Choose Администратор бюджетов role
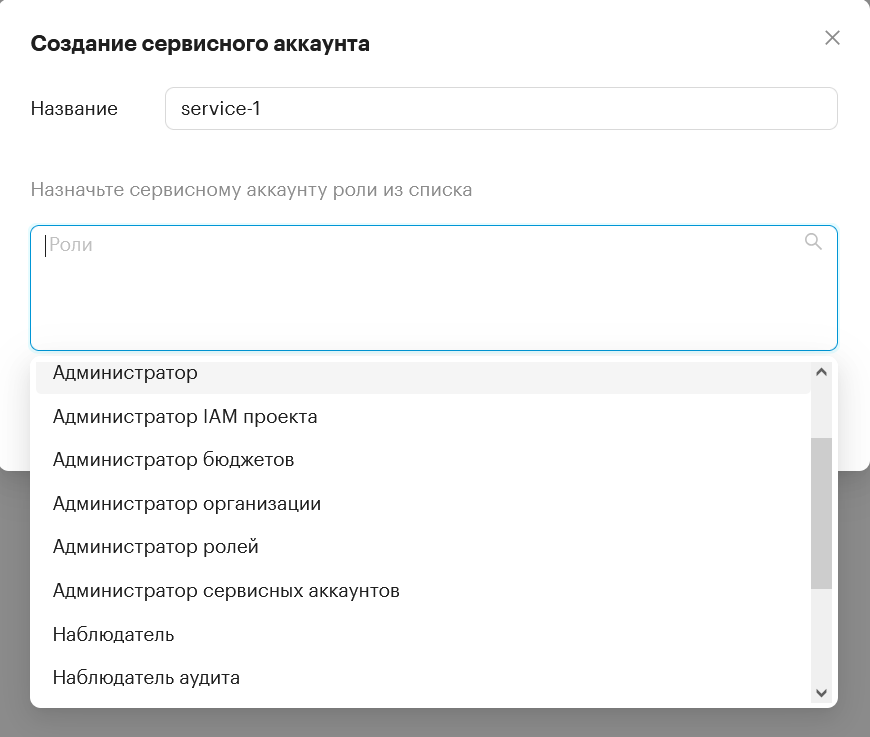 [423, 460]
